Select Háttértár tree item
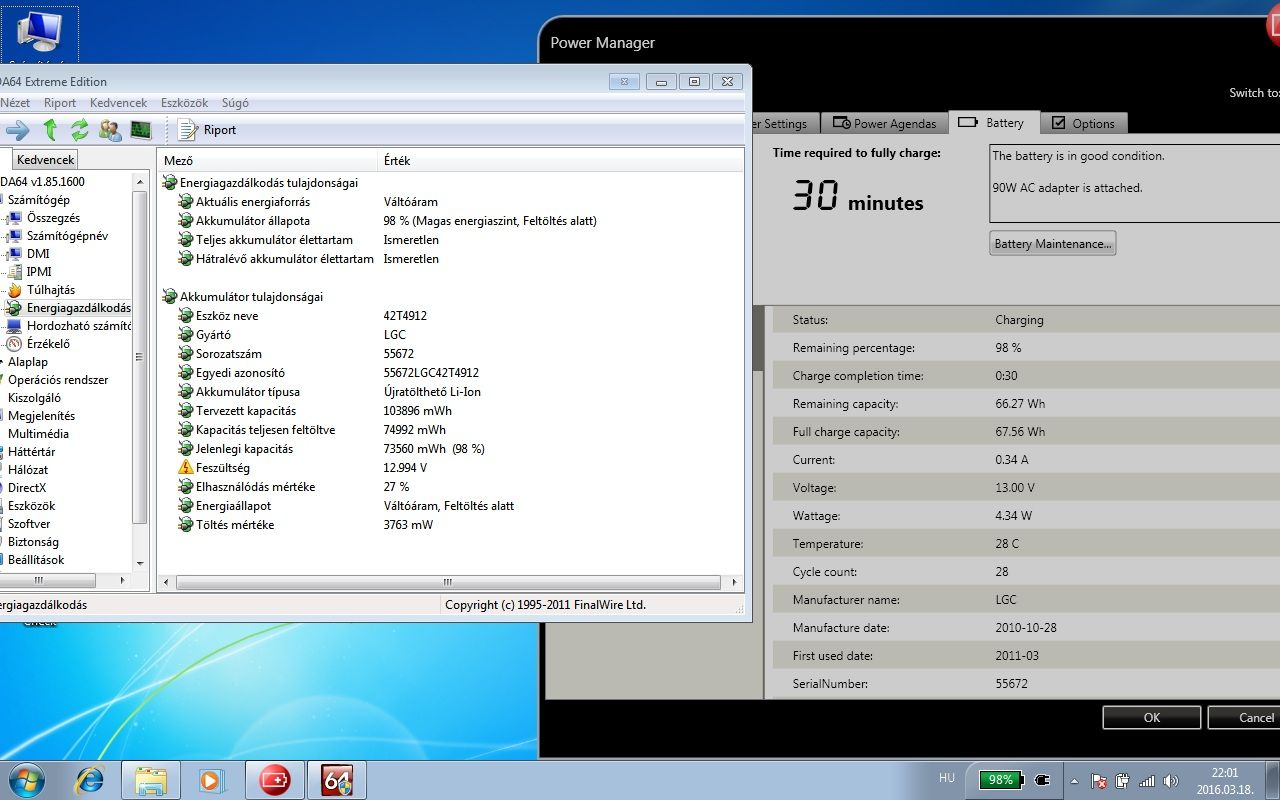Viewport: 1280px width, 800px height. click(32, 452)
